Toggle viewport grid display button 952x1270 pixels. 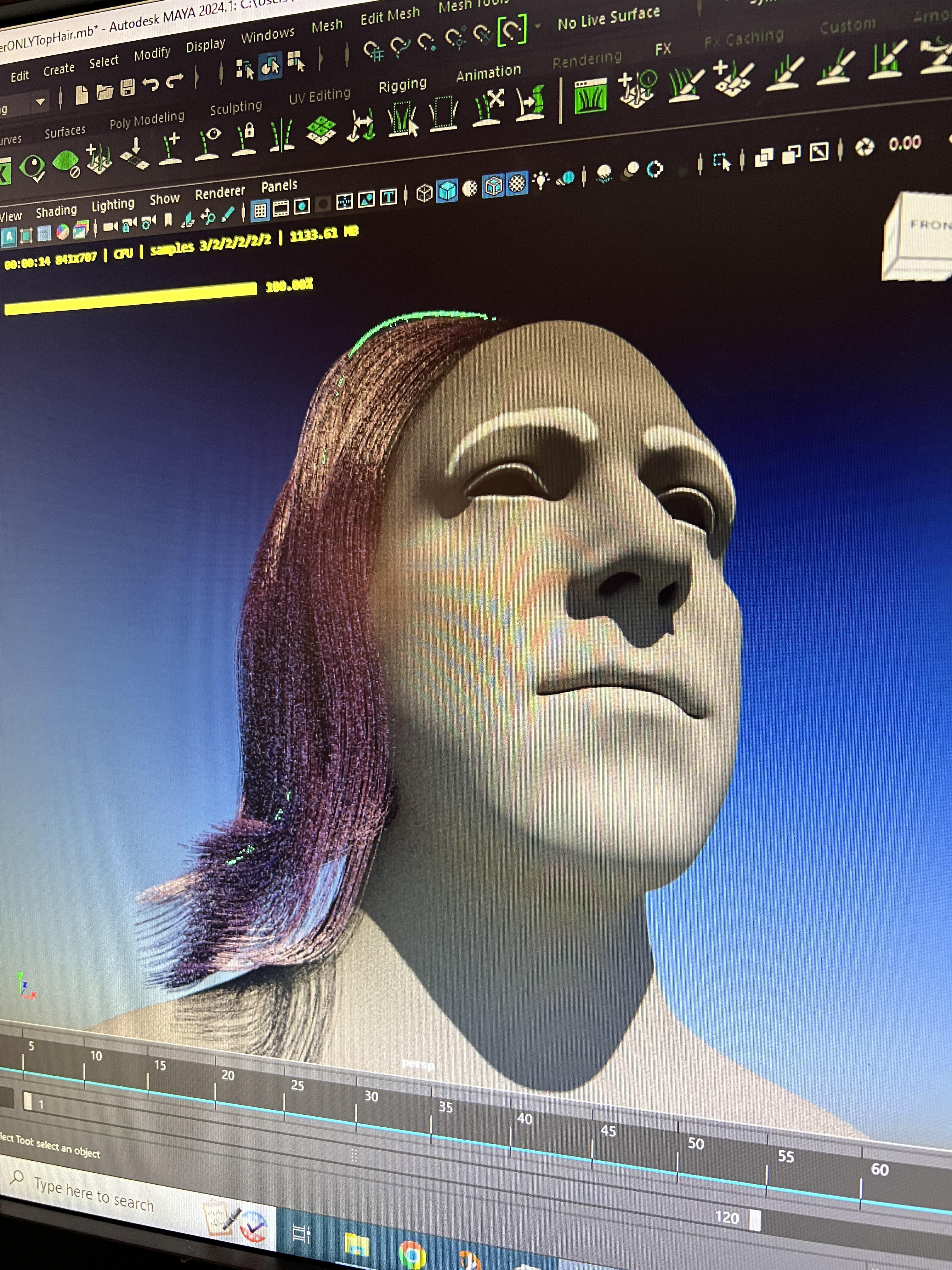point(260,211)
